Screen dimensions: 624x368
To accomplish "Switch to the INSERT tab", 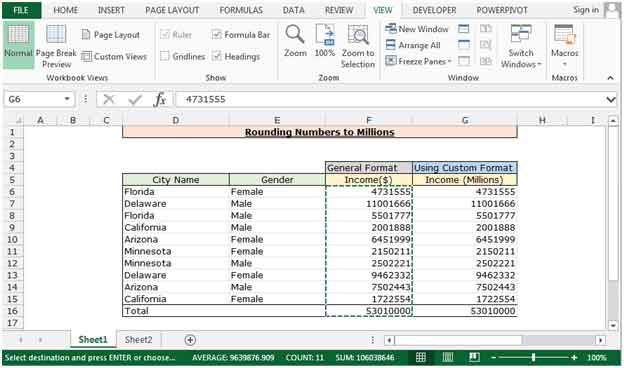I will coord(111,10).
